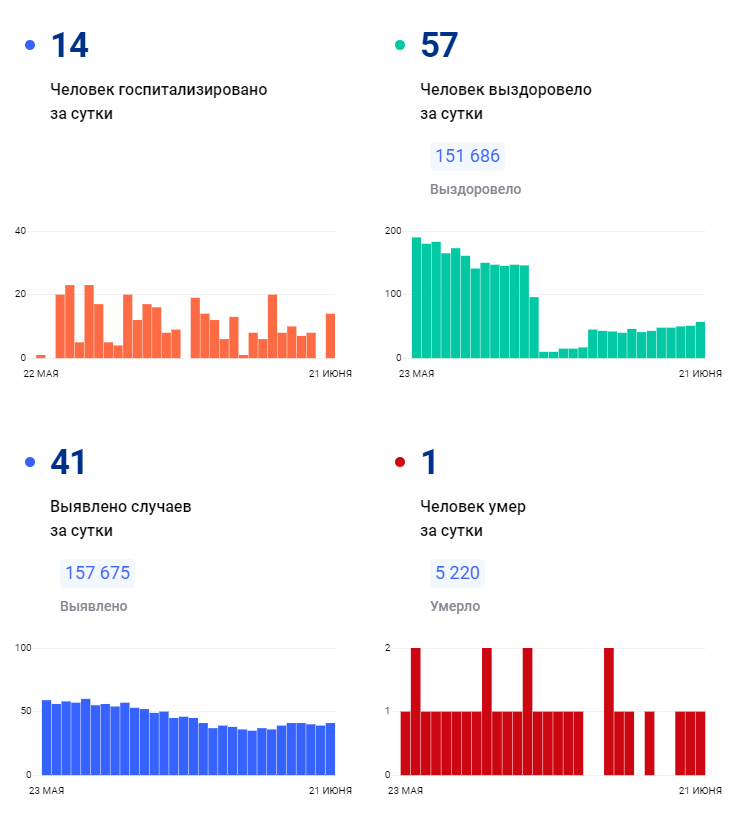Select the 151 686 recovered total badge

tap(467, 156)
